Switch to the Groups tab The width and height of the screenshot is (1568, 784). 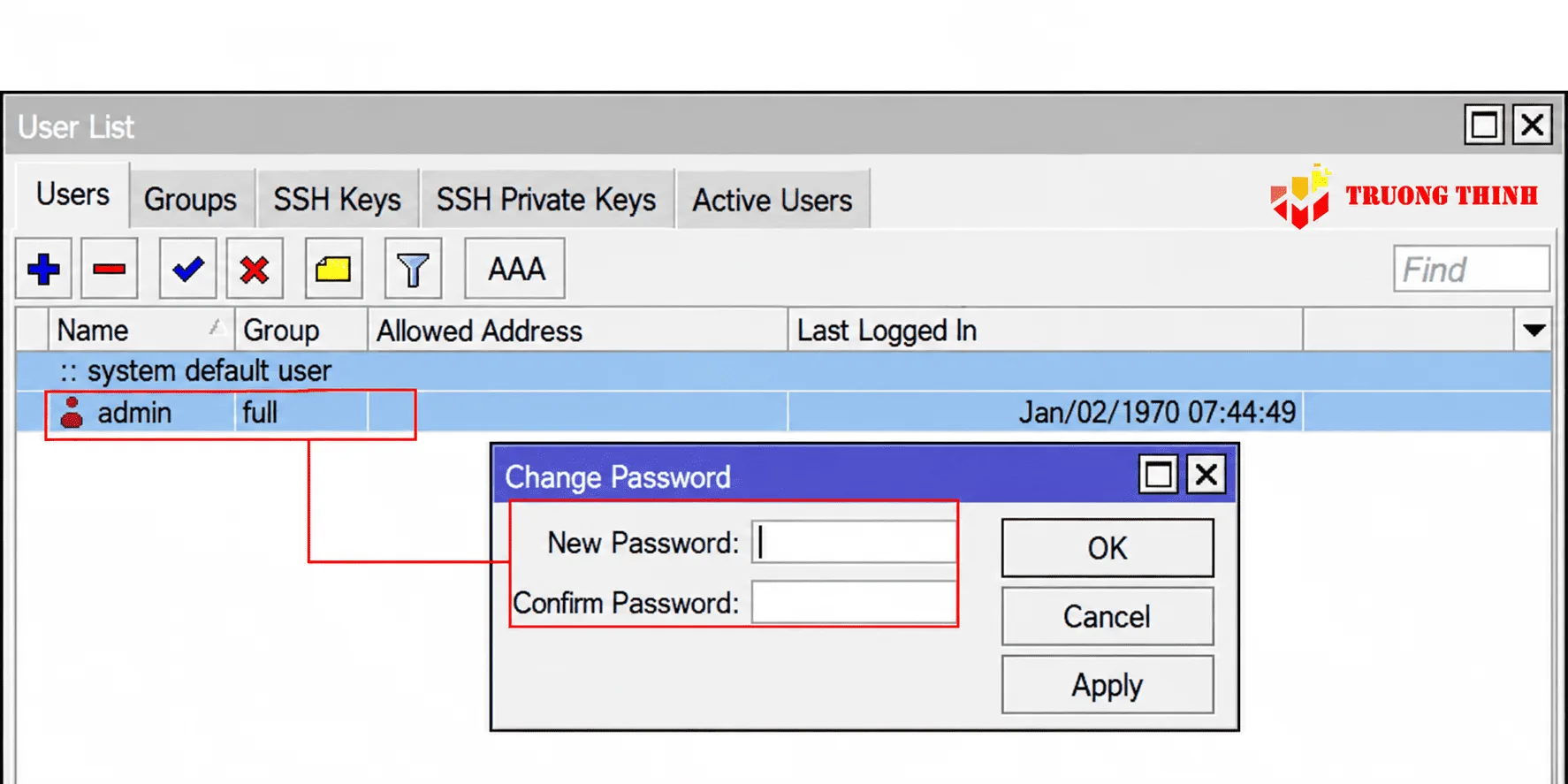point(191,200)
